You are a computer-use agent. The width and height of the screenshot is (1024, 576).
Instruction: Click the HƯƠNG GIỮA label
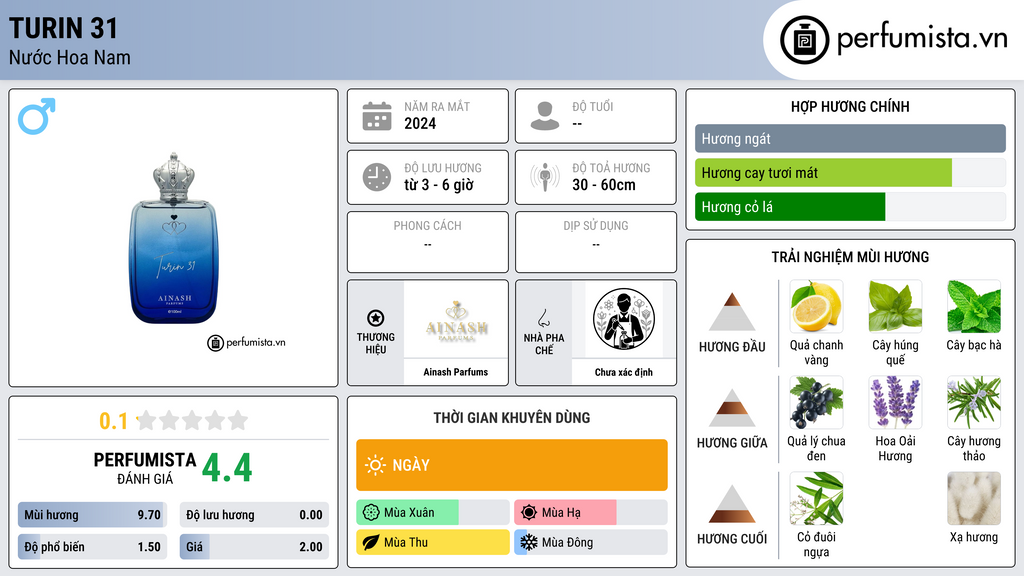[732, 443]
